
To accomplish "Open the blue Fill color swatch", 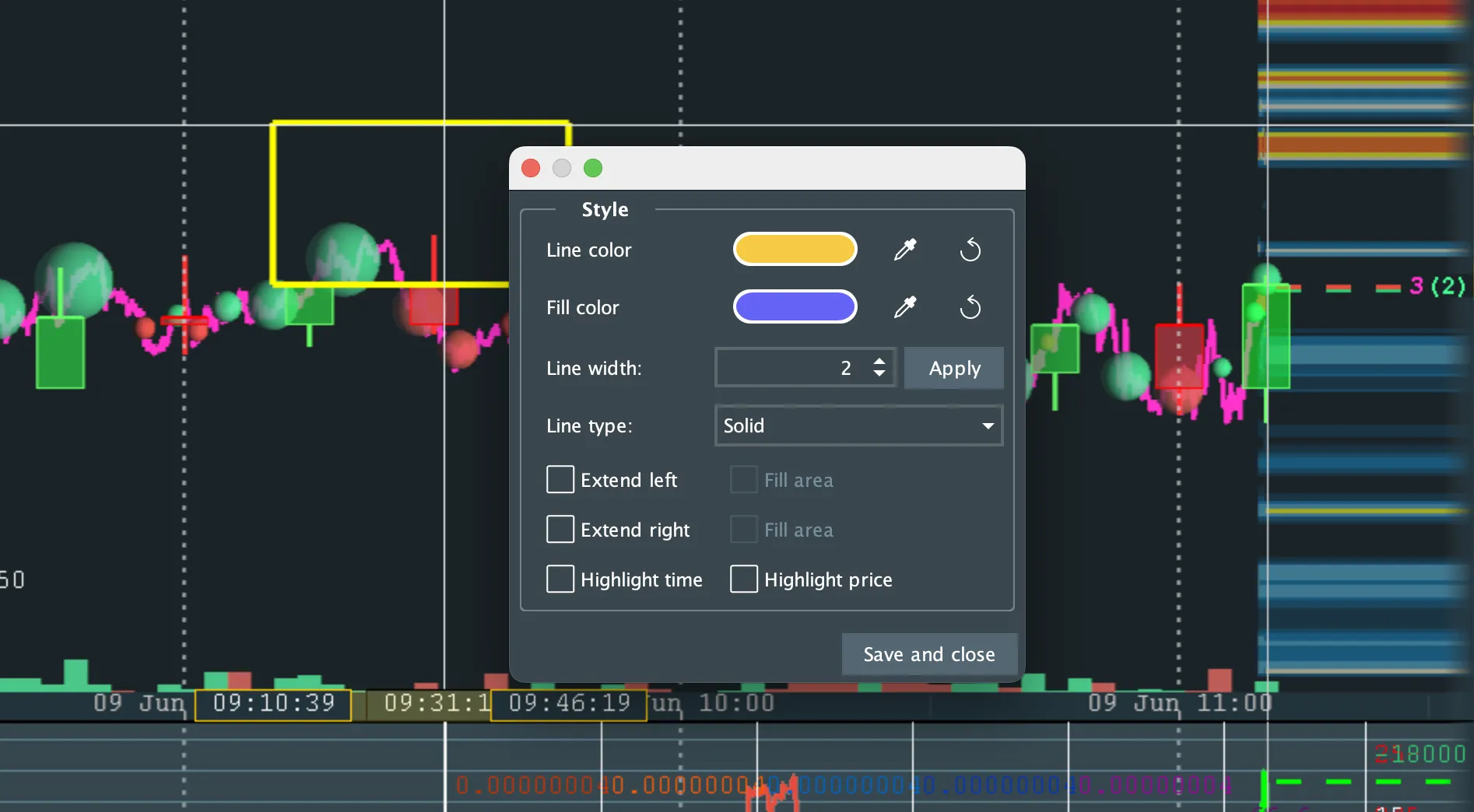I will tap(795, 306).
